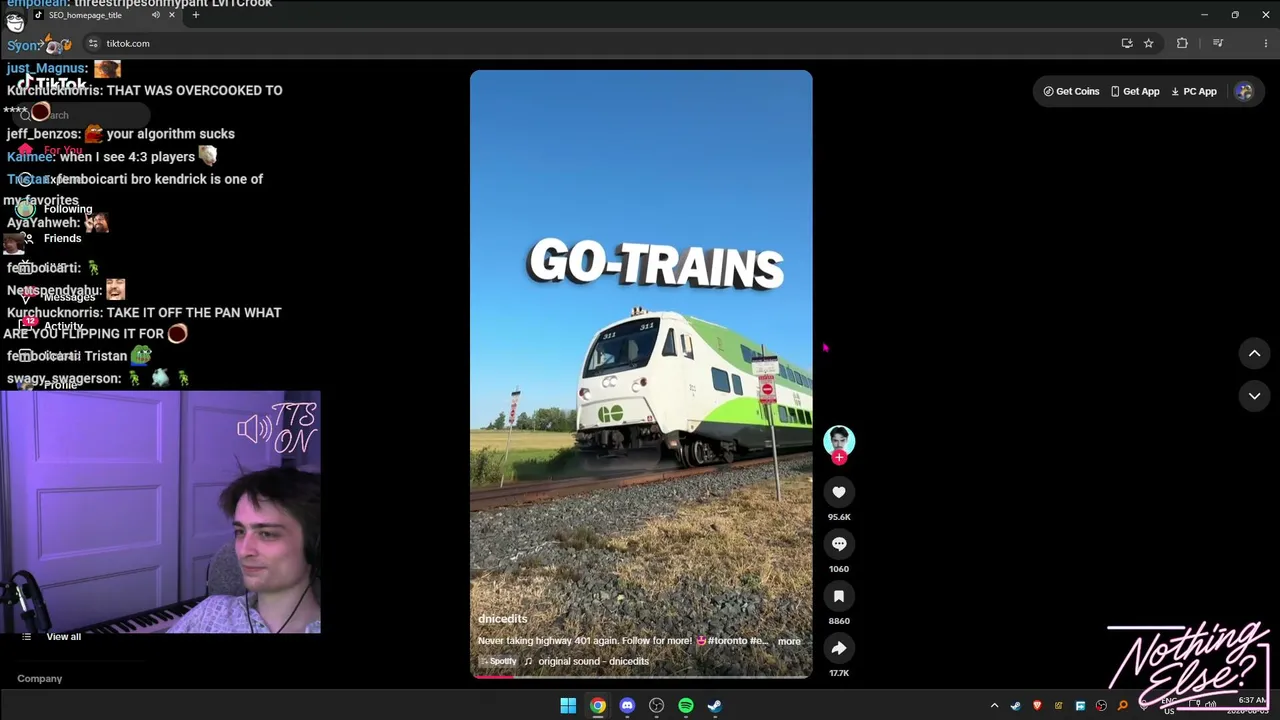Open a new browser tab
1280x720 pixels.
[x=196, y=15]
